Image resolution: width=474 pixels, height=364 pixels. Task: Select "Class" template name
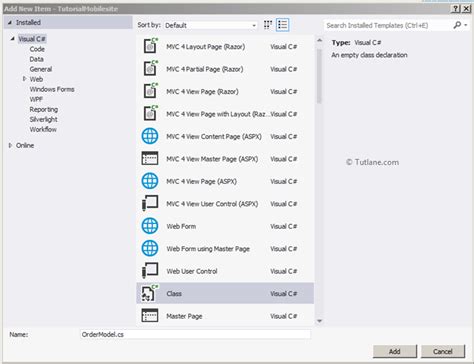click(x=174, y=294)
